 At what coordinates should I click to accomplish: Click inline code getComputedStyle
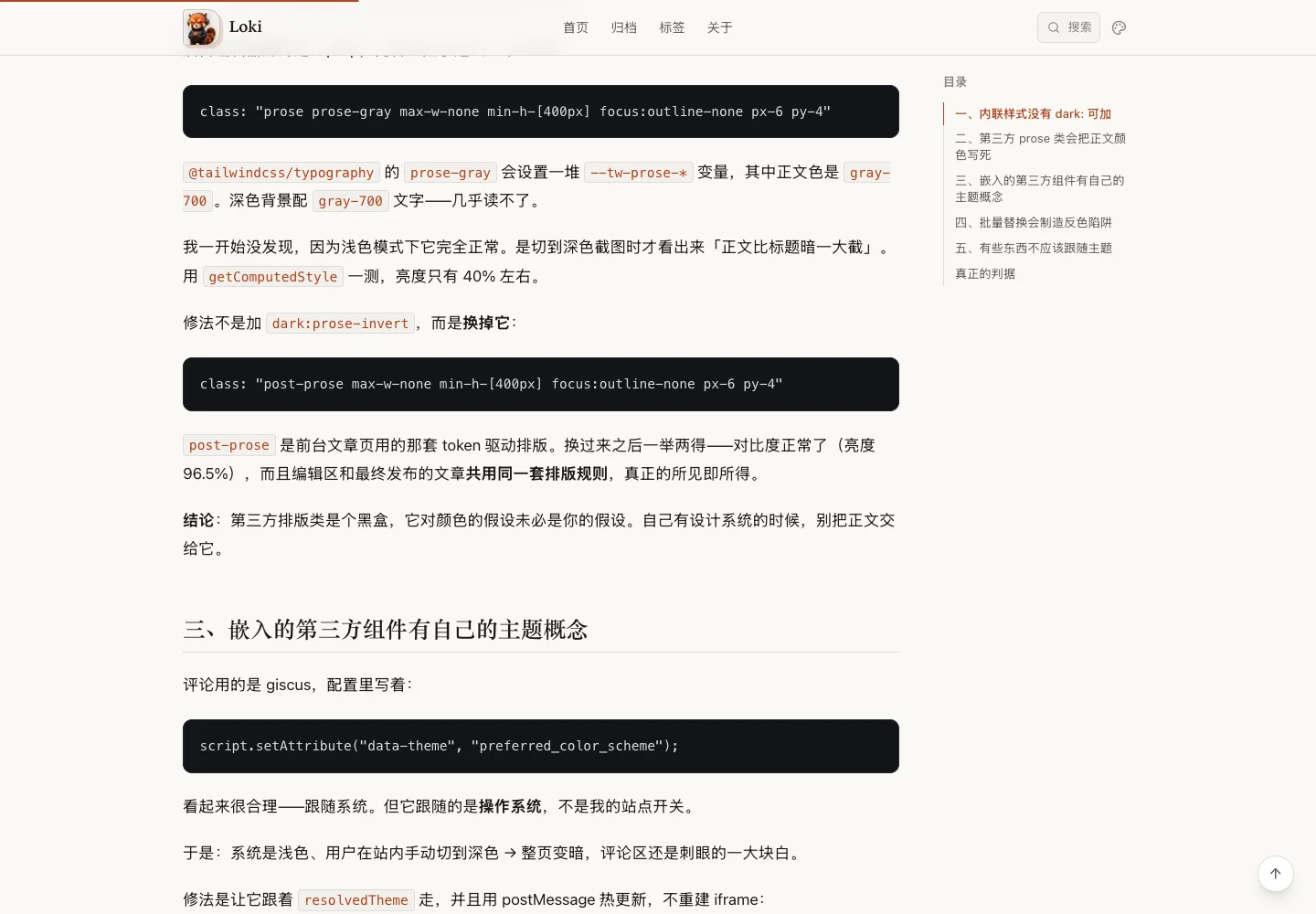(273, 277)
